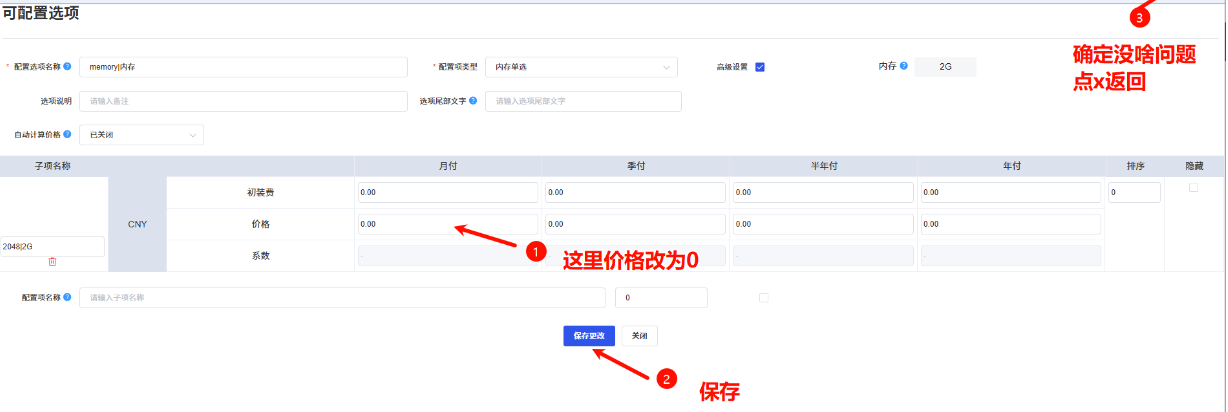Screen dimensions: 1228x412
Task: Click the 价格 季付 input
Action: [635, 224]
